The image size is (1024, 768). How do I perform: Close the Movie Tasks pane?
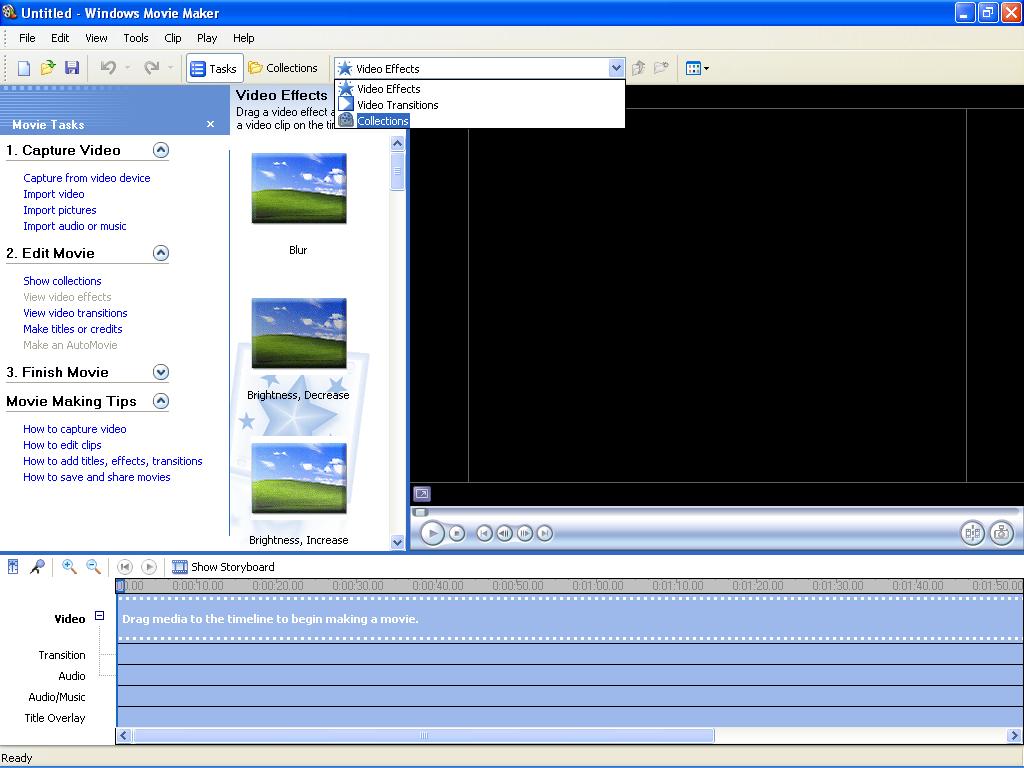(x=210, y=124)
